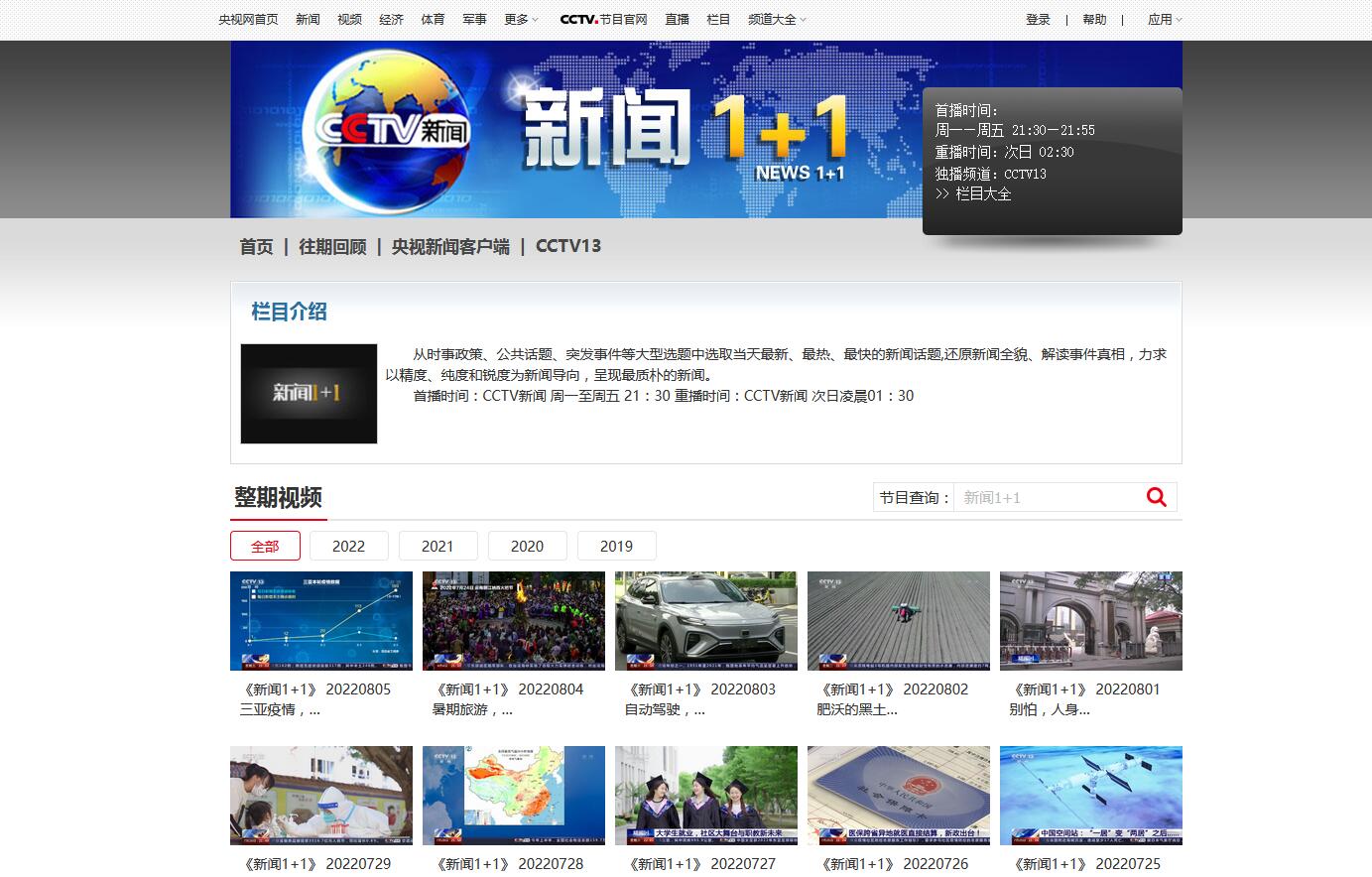The height and width of the screenshot is (877, 1372).
Task: Click the 《新闻1+1》20220805 三亚疫情 title link
Action: click(315, 699)
